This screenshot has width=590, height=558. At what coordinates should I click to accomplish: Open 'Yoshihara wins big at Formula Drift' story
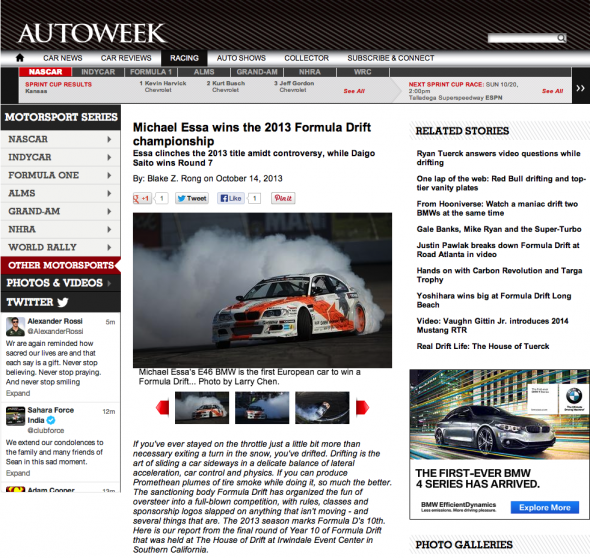point(494,300)
